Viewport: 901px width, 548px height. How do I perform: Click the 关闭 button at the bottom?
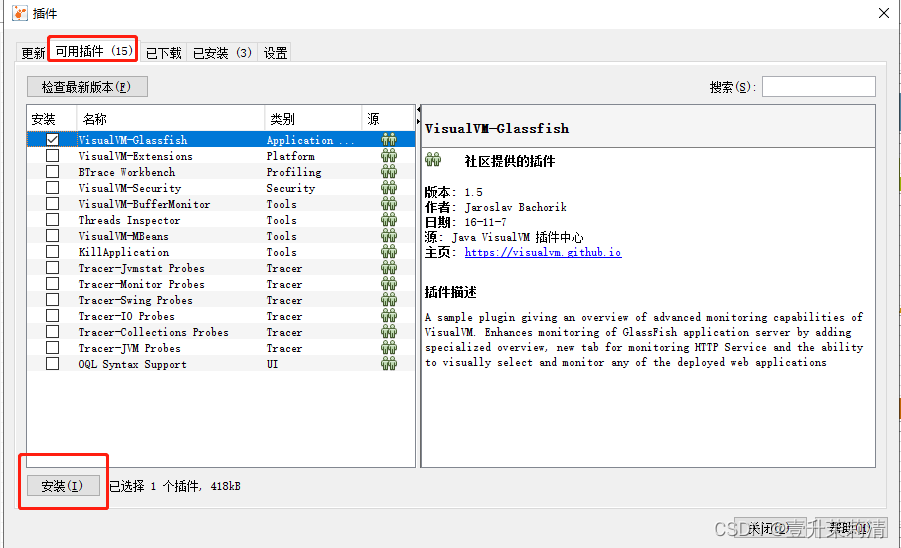769,528
